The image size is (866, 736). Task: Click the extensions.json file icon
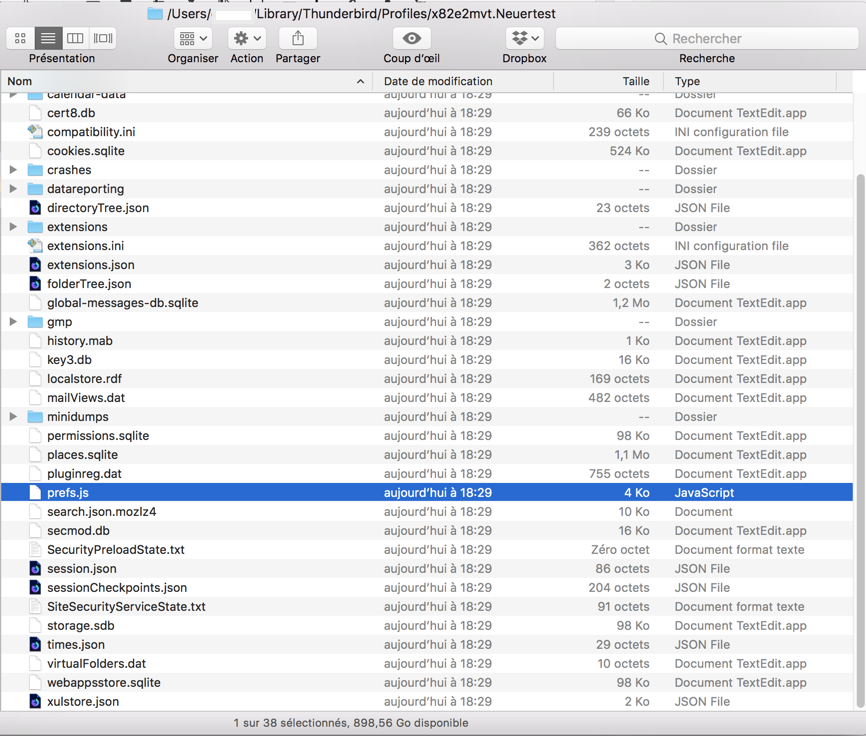pos(35,264)
